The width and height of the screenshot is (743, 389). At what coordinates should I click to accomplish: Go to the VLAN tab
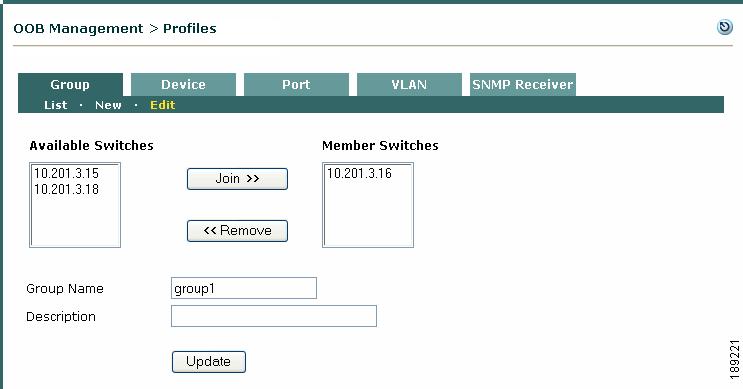point(409,84)
